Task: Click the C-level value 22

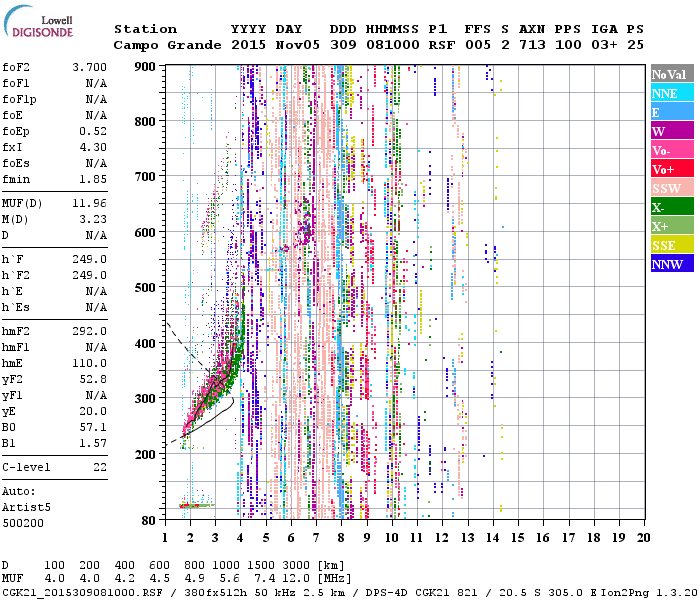Action: 100,467
